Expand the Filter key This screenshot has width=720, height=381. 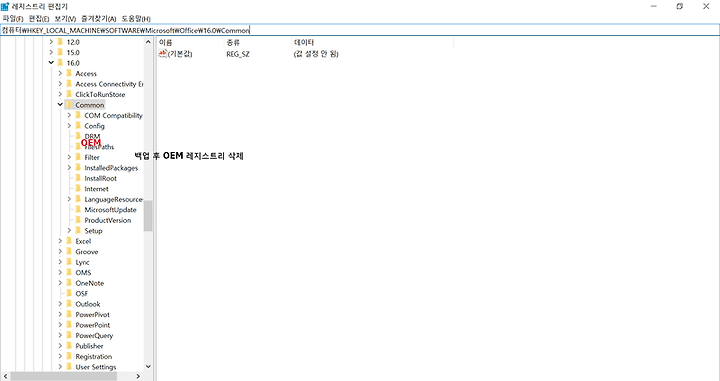pyautogui.click(x=69, y=157)
